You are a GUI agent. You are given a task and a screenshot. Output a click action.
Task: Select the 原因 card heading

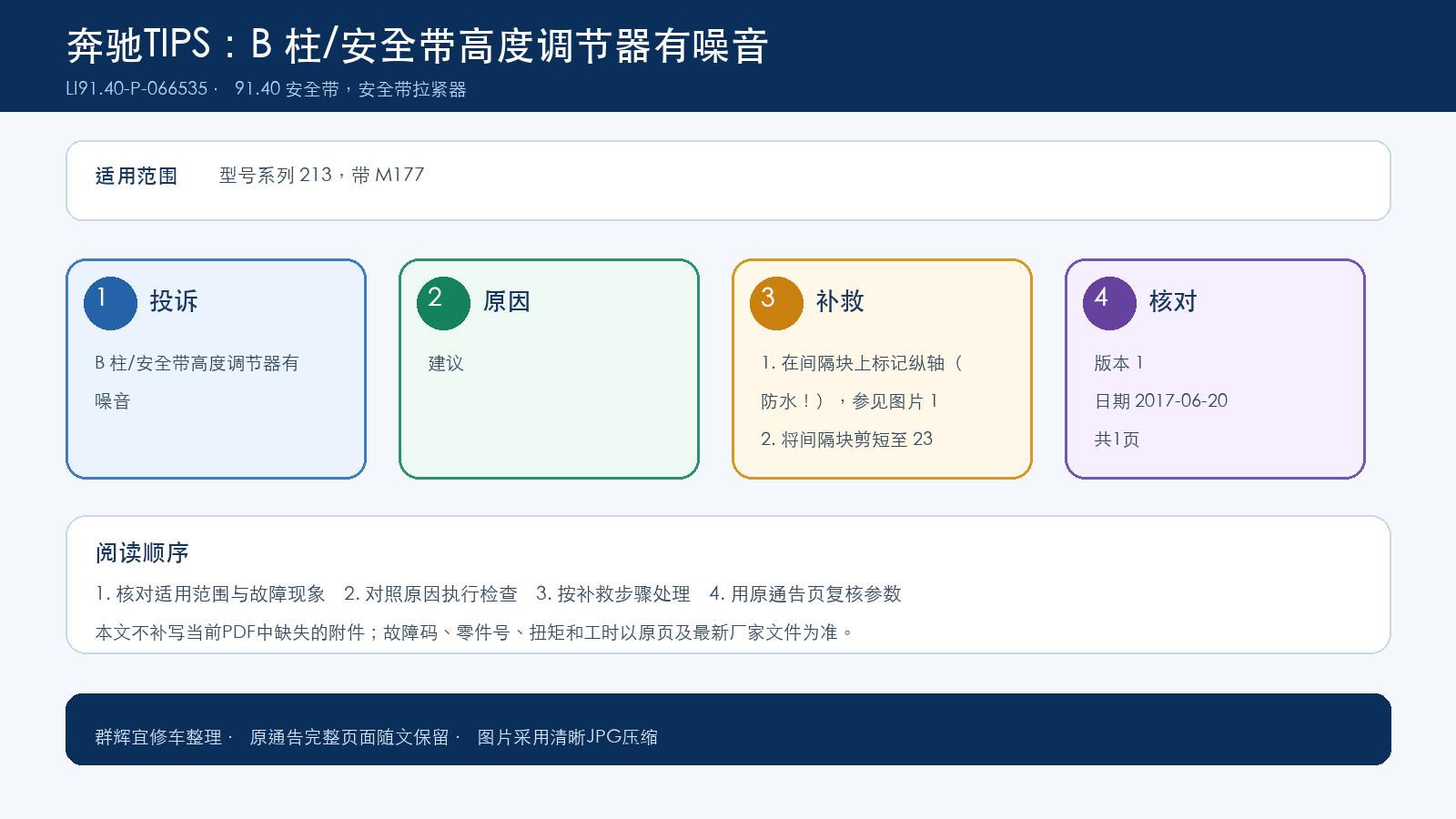(507, 301)
